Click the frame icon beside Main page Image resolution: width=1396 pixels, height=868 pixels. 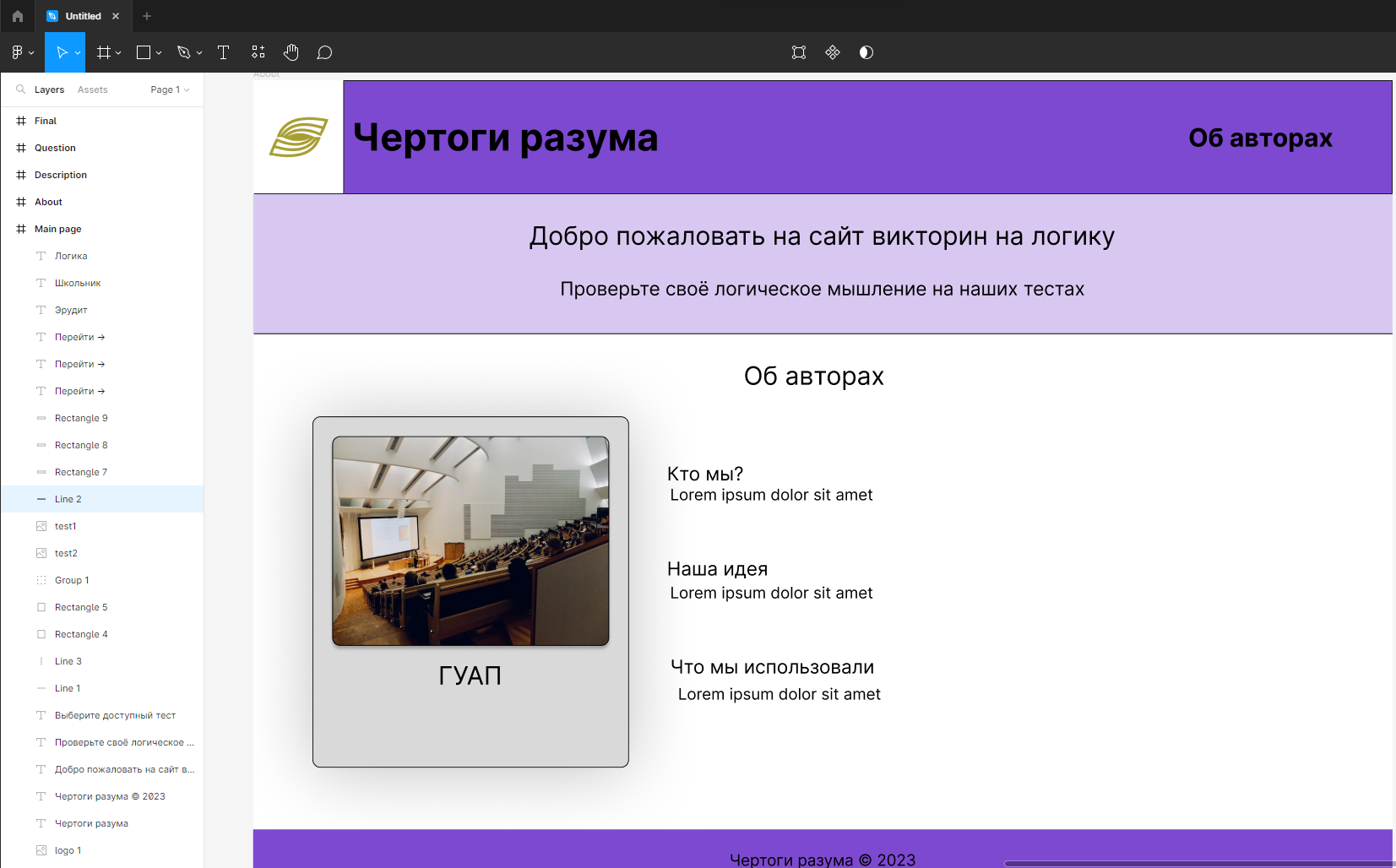pyautogui.click(x=21, y=229)
